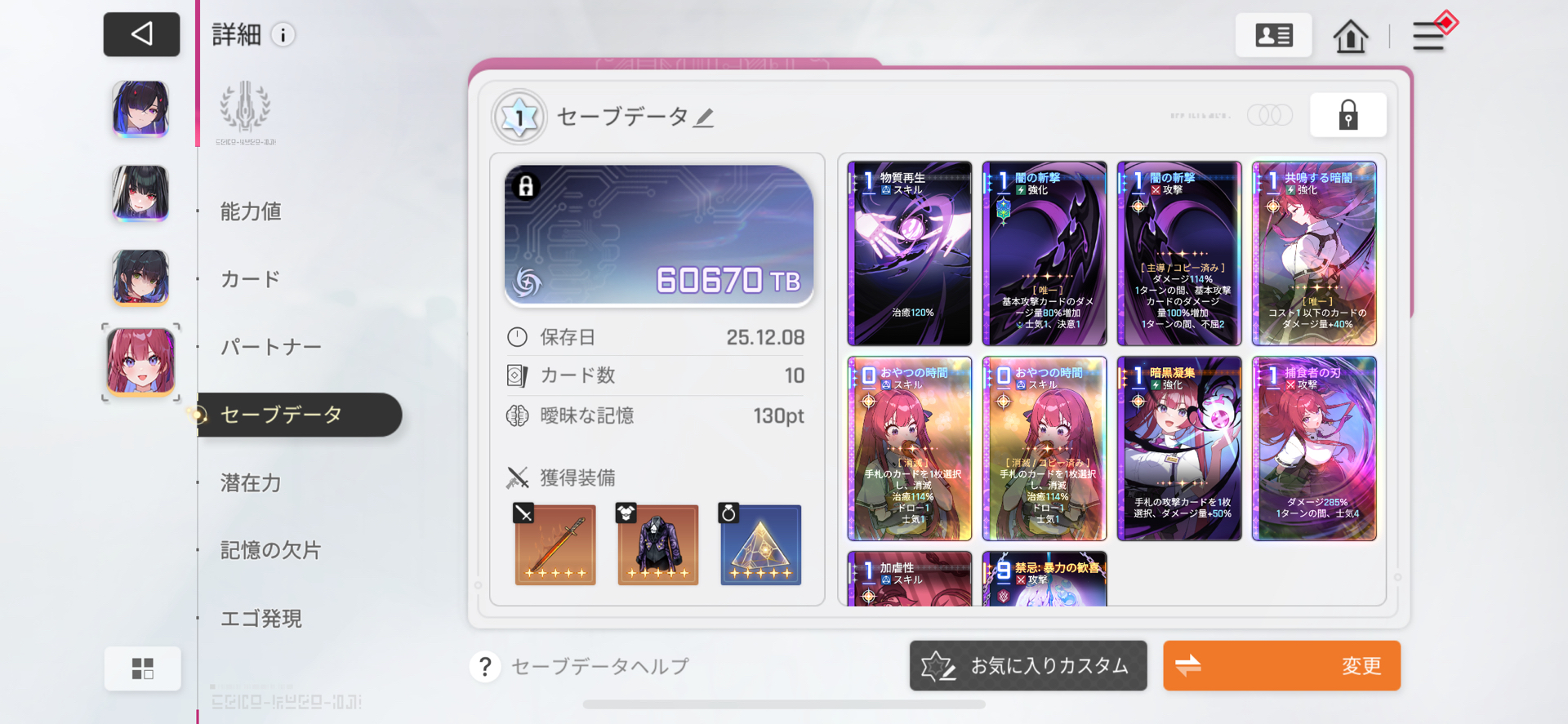Rename save data with pencil icon
The height and width of the screenshot is (724, 1568).
pos(704,118)
